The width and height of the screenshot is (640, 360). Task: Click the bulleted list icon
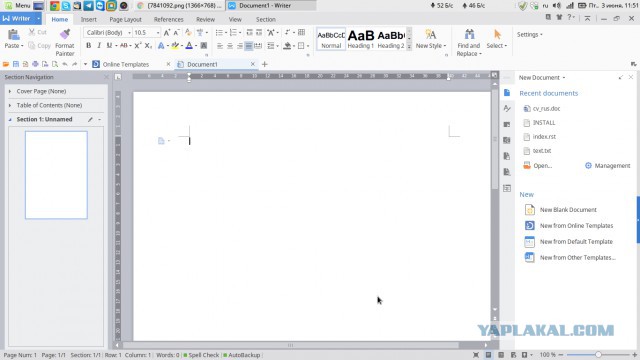(219, 33)
